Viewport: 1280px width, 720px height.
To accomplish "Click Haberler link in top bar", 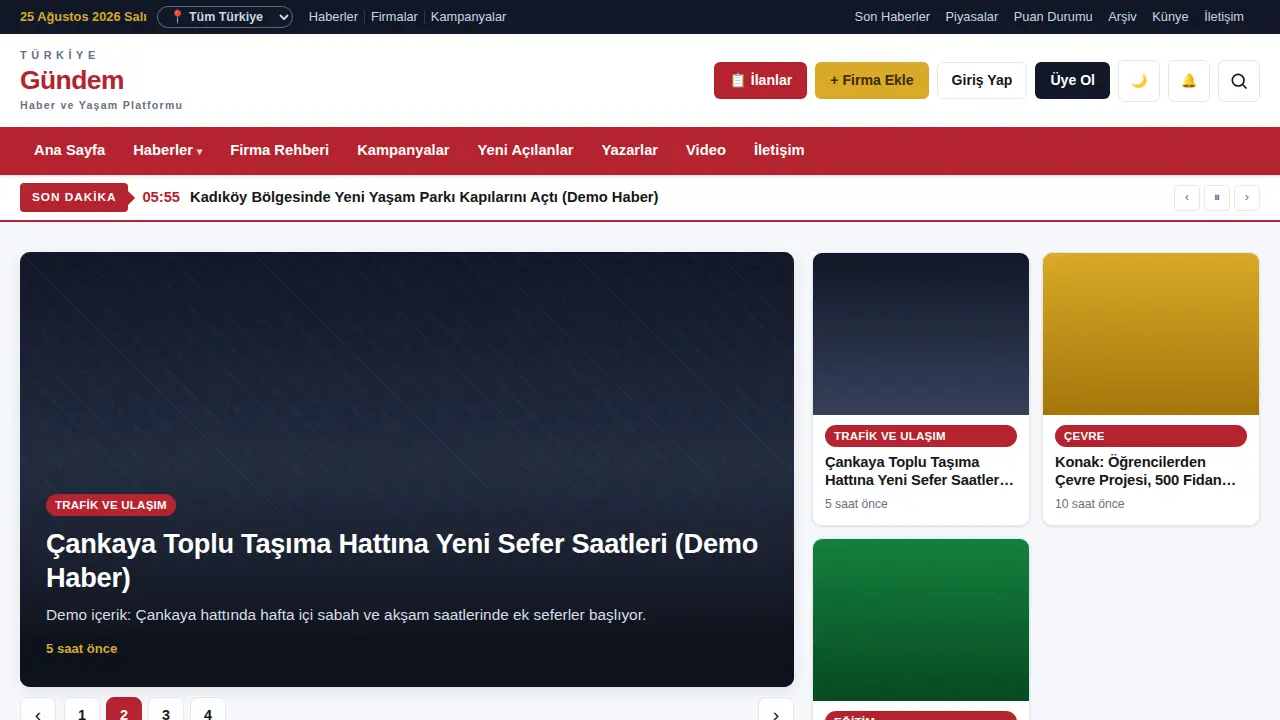I will (x=333, y=17).
